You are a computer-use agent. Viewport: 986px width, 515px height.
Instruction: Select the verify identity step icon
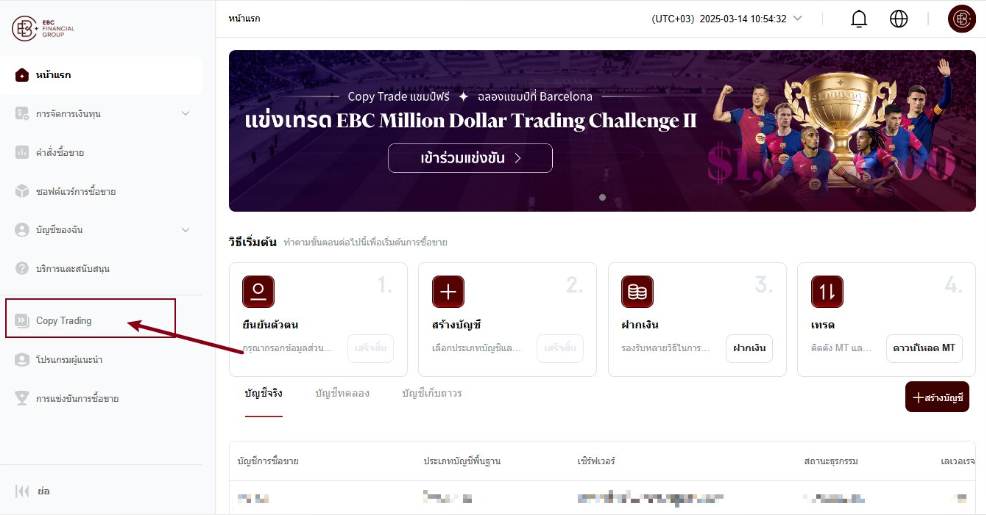(258, 292)
